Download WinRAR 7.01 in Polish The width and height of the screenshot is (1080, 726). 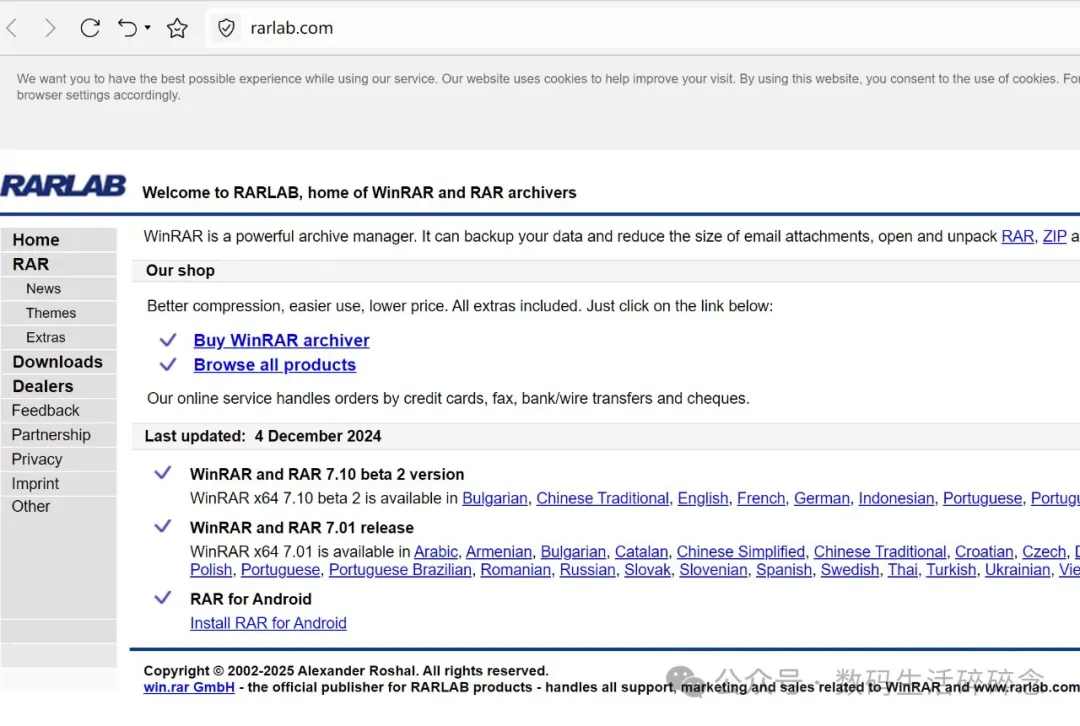(211, 570)
